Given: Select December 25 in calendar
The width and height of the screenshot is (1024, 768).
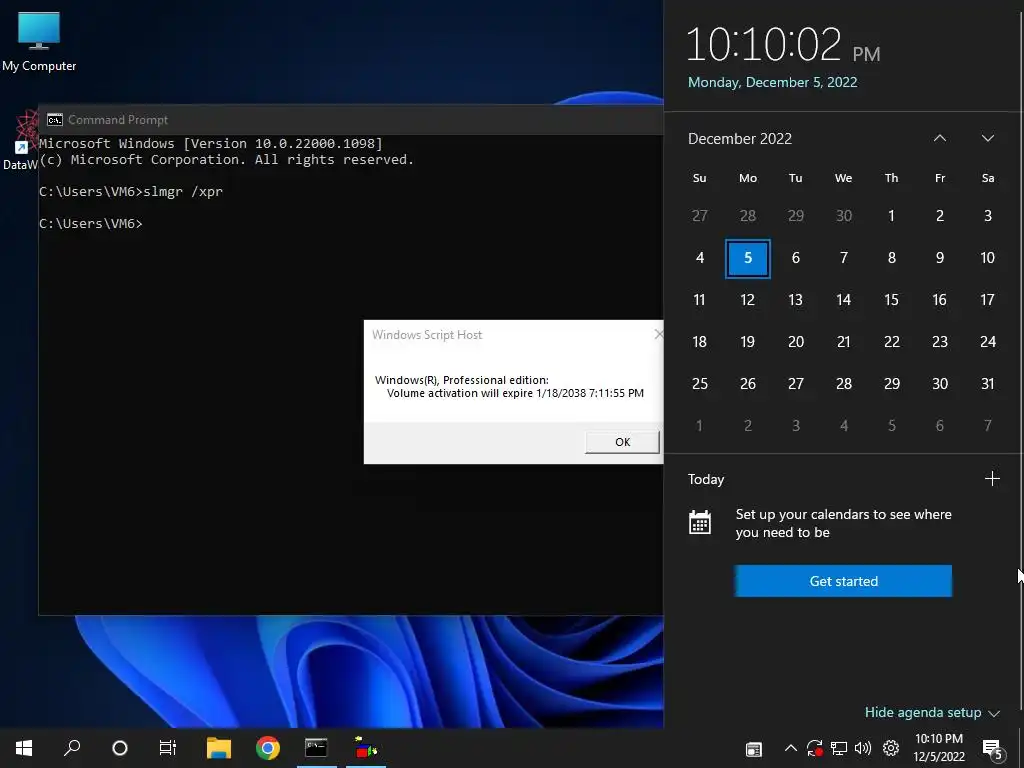Looking at the screenshot, I should tap(699, 384).
